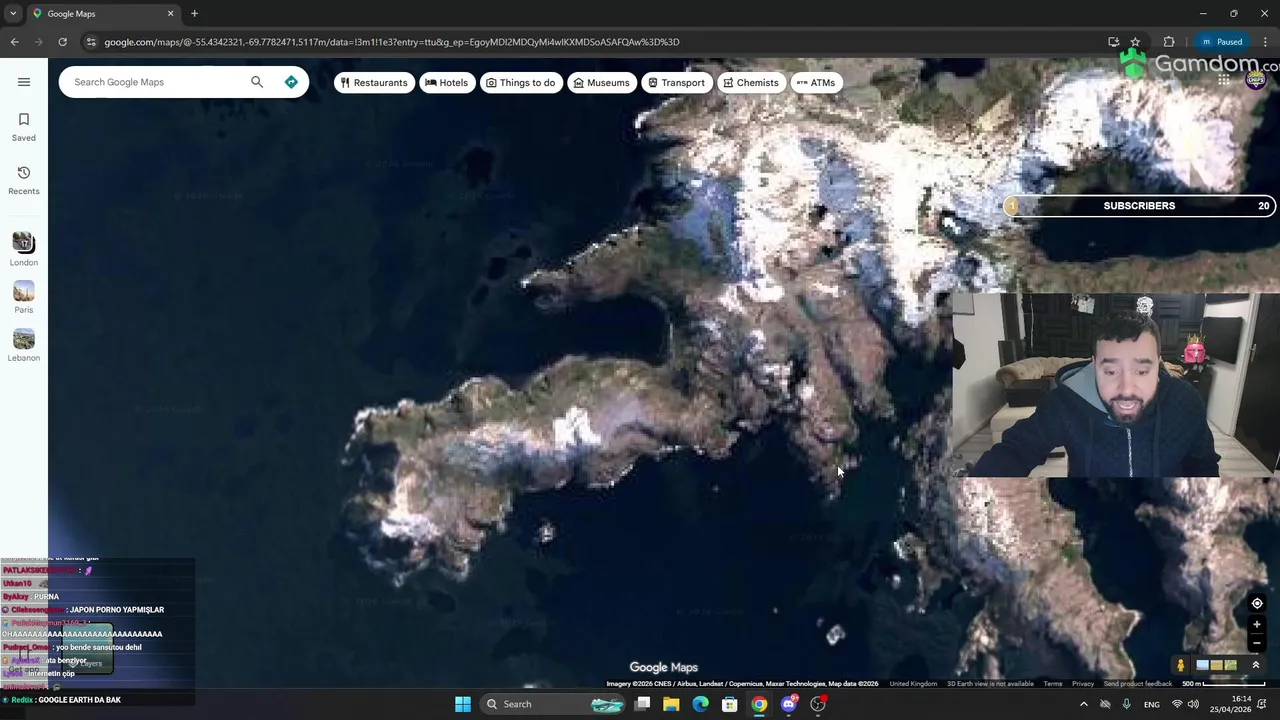This screenshot has width=1280, height=720.
Task: Switch to Chrome on the taskbar
Action: pyautogui.click(x=759, y=704)
